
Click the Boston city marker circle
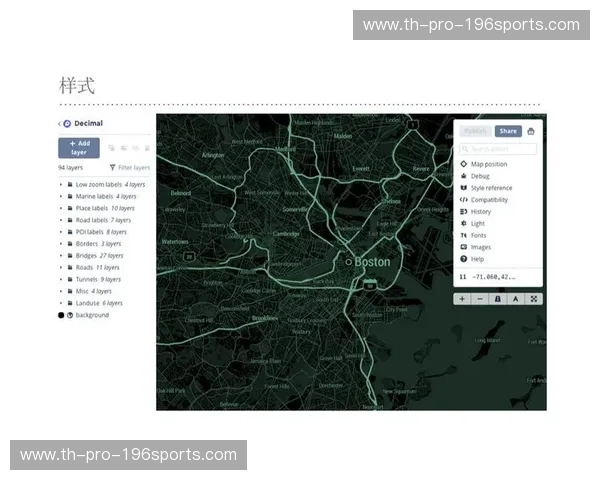pos(349,262)
